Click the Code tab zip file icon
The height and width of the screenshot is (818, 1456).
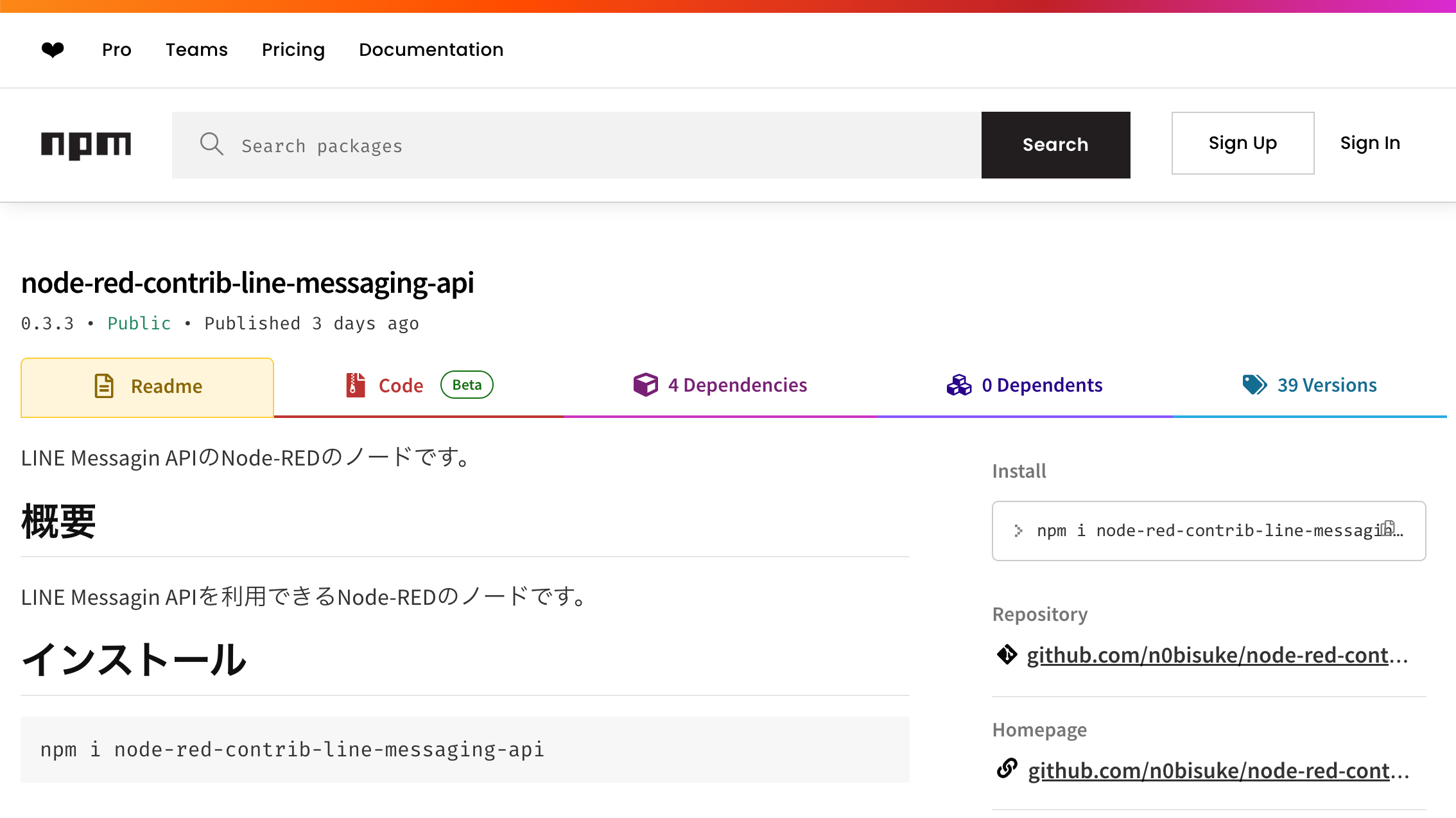point(356,385)
